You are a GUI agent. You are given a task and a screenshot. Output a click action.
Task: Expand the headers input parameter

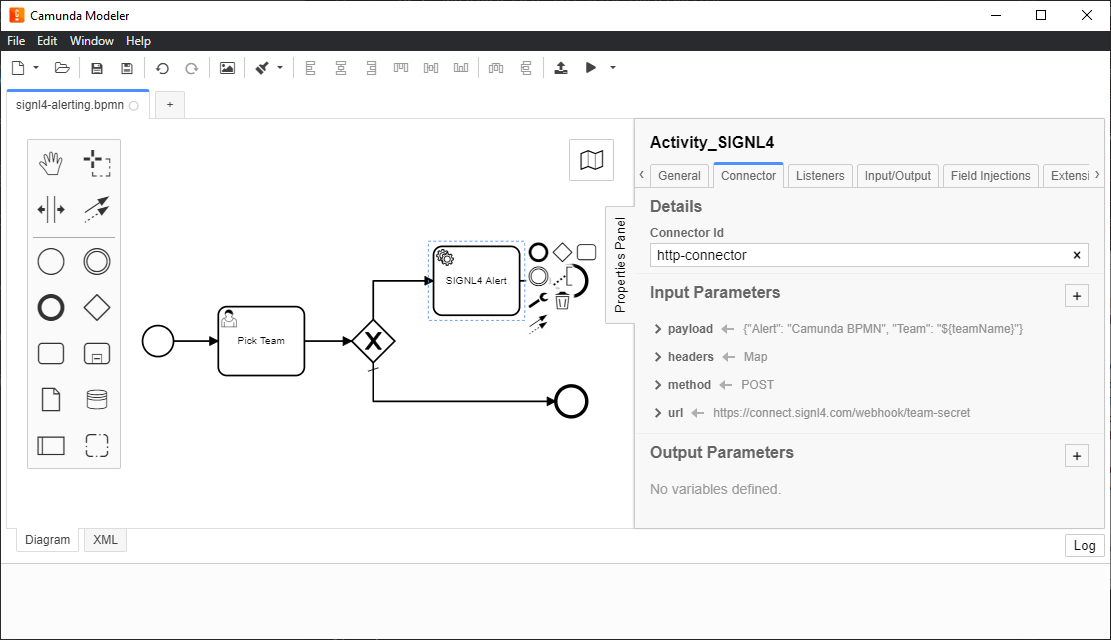point(658,357)
